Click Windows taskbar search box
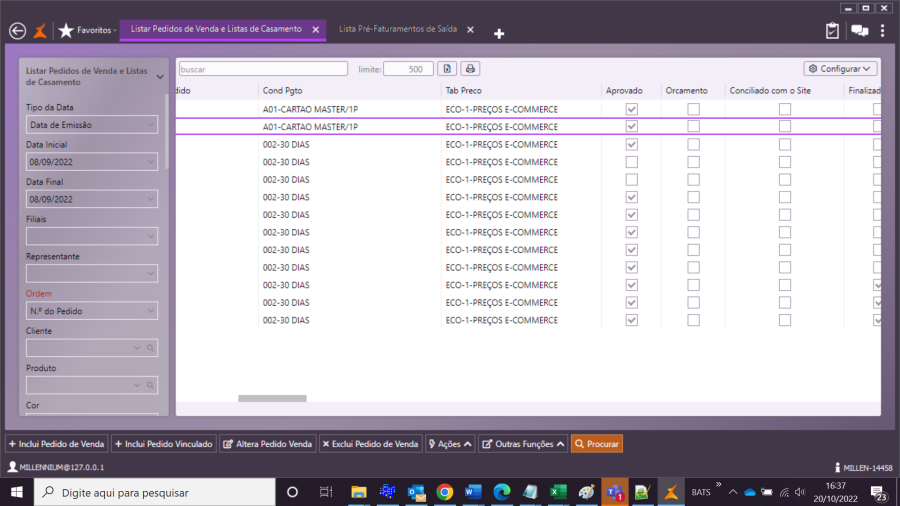The width and height of the screenshot is (900, 506). 155,492
